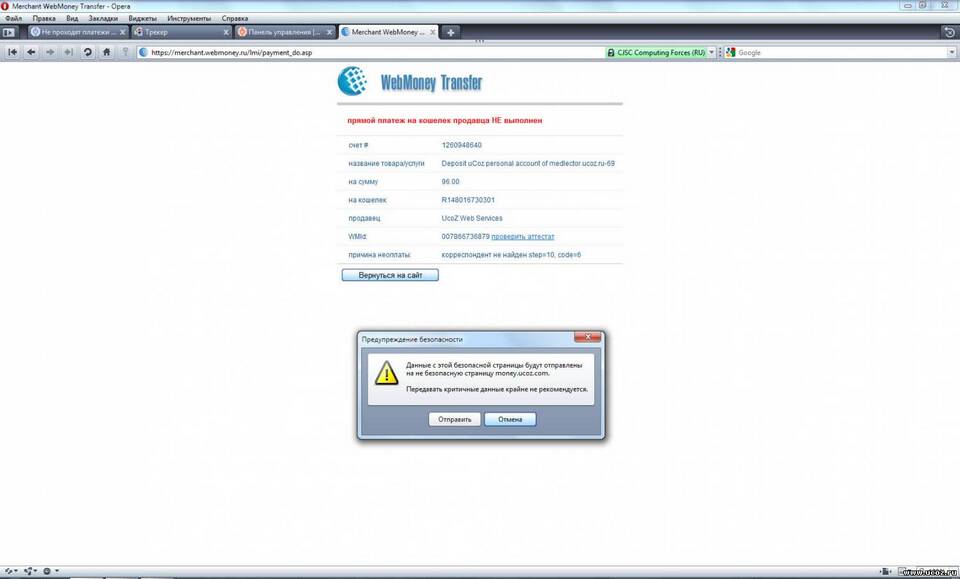Click the WebMoney globe logo

point(352,81)
